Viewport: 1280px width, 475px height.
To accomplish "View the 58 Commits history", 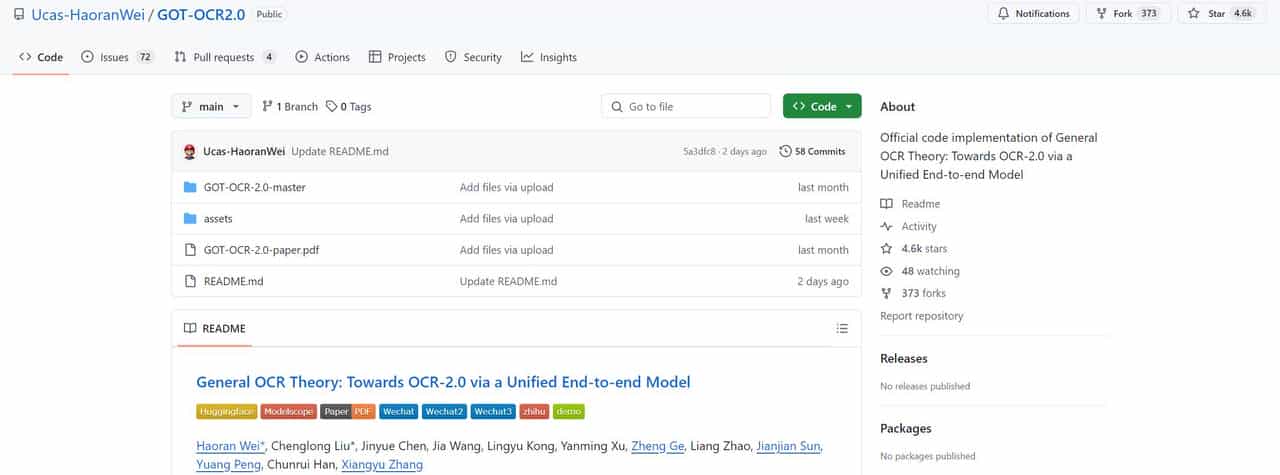I will tap(812, 152).
